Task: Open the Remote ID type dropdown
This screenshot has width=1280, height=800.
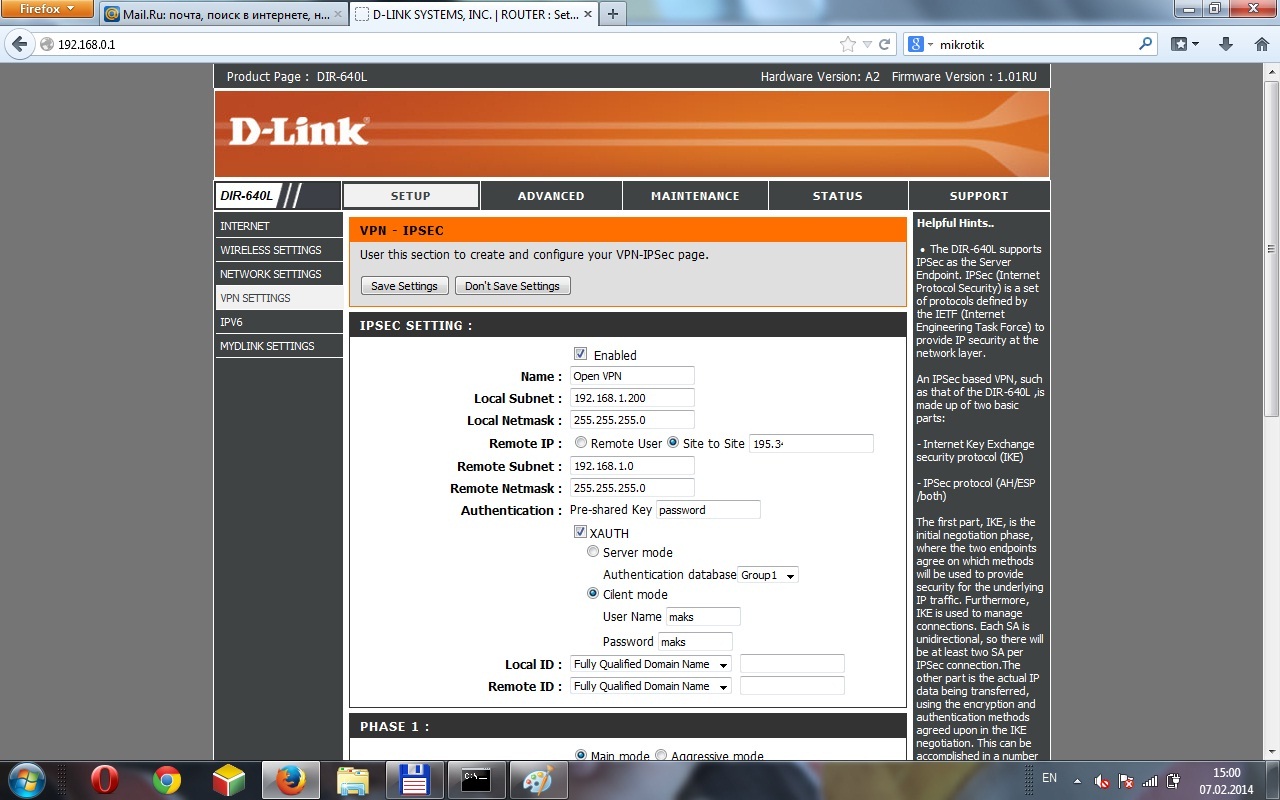Action: (651, 686)
